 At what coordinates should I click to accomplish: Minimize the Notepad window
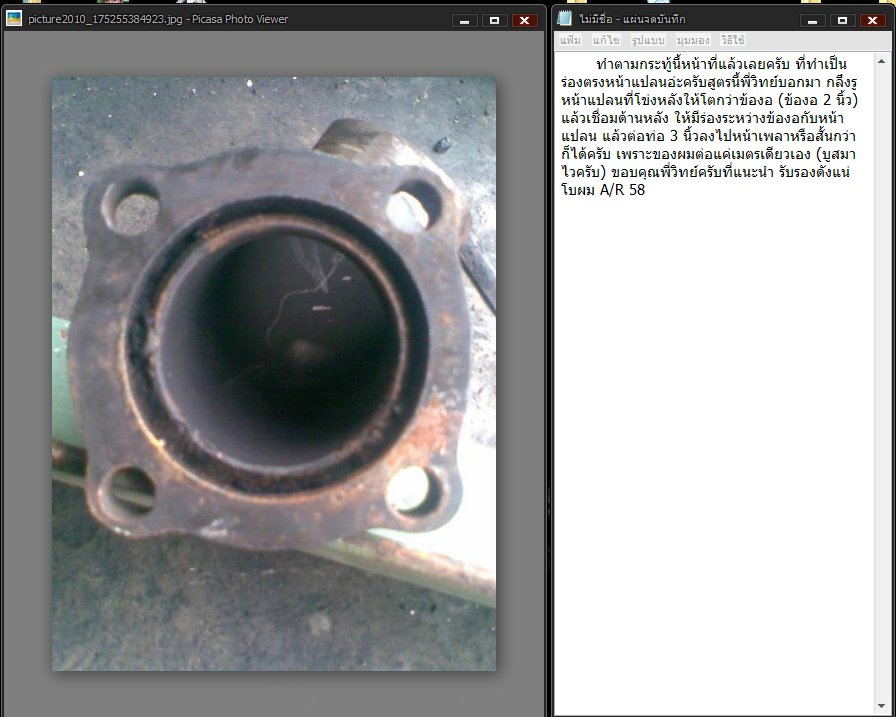(x=813, y=21)
